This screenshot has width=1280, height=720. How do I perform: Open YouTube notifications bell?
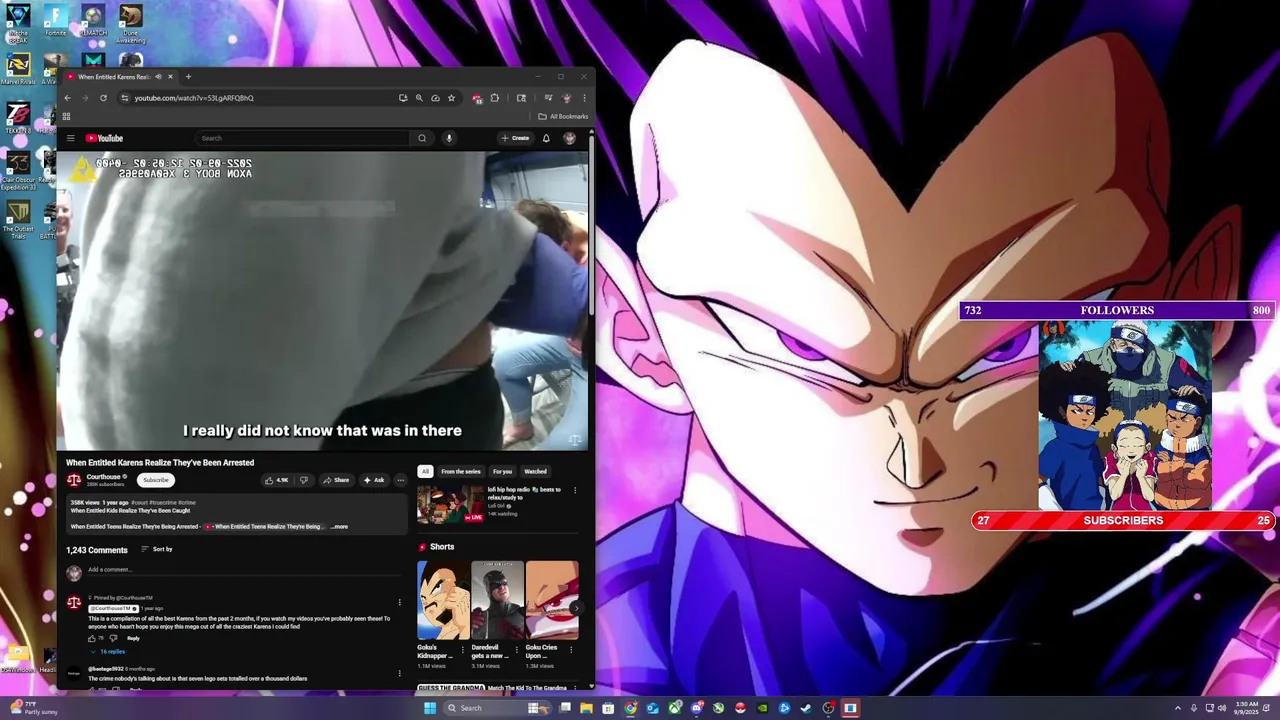point(546,138)
